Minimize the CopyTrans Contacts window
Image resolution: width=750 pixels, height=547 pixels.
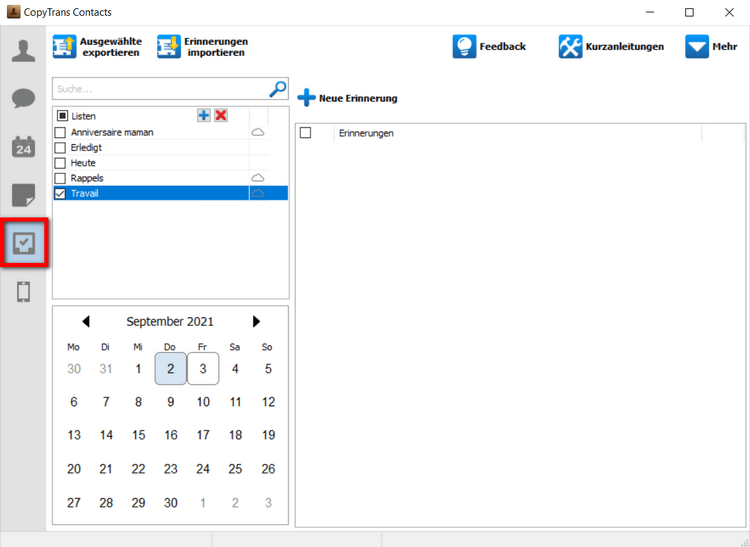pyautogui.click(x=650, y=12)
